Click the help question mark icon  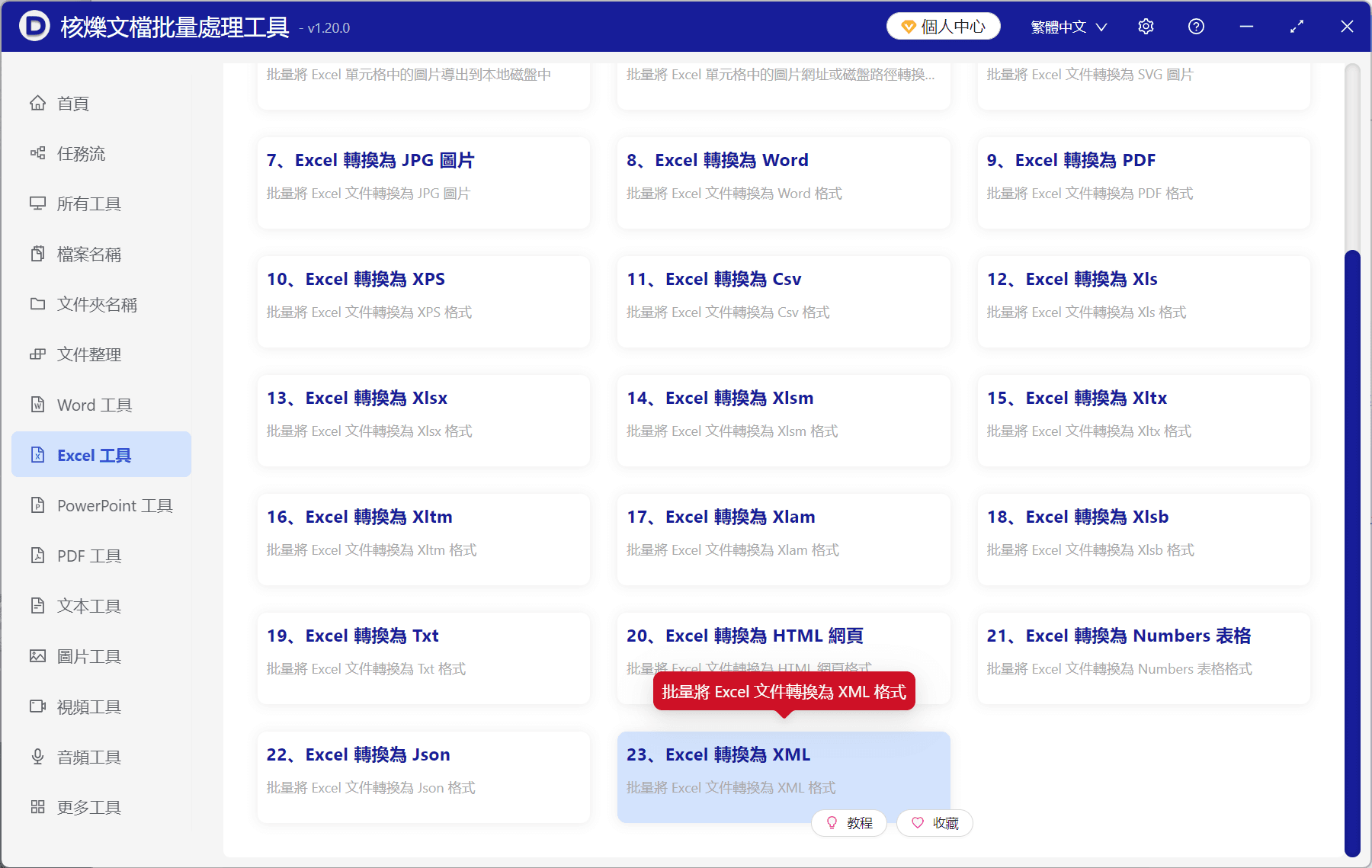pyautogui.click(x=1195, y=26)
